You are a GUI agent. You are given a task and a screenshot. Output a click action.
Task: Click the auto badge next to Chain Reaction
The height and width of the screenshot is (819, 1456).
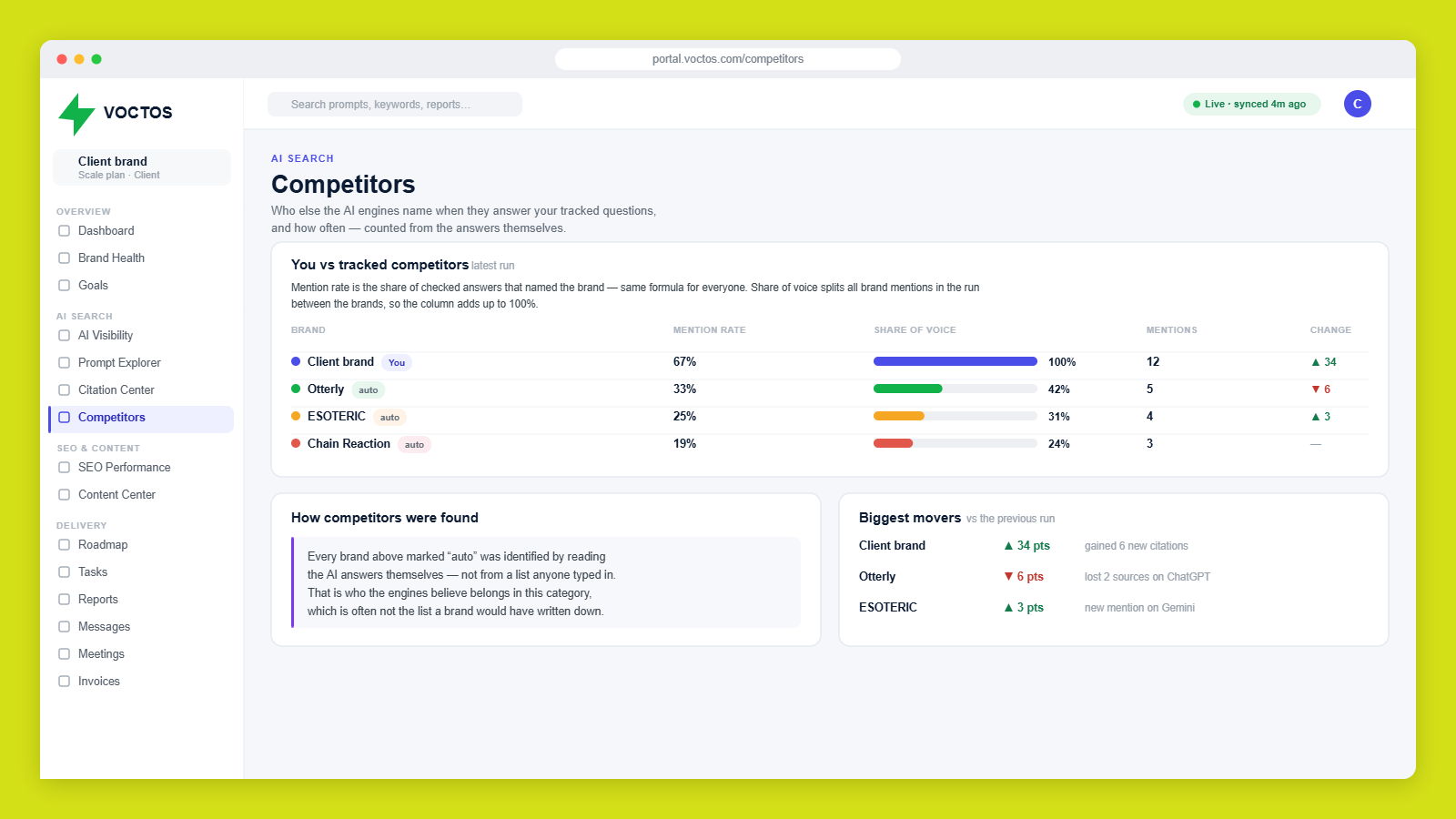pyautogui.click(x=414, y=445)
